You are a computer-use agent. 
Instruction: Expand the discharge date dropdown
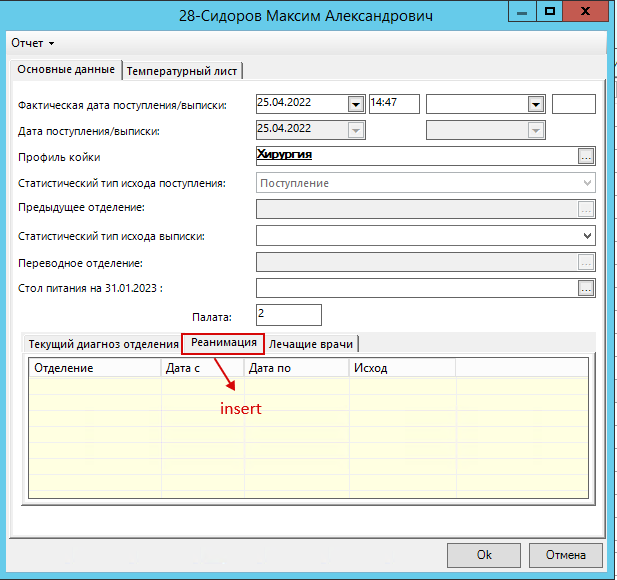(535, 104)
